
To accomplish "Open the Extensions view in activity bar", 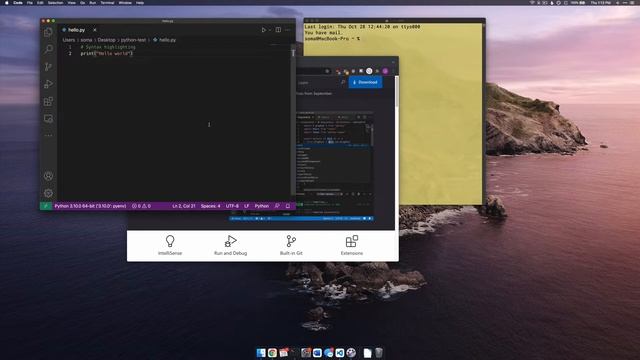I will pyautogui.click(x=48, y=101).
